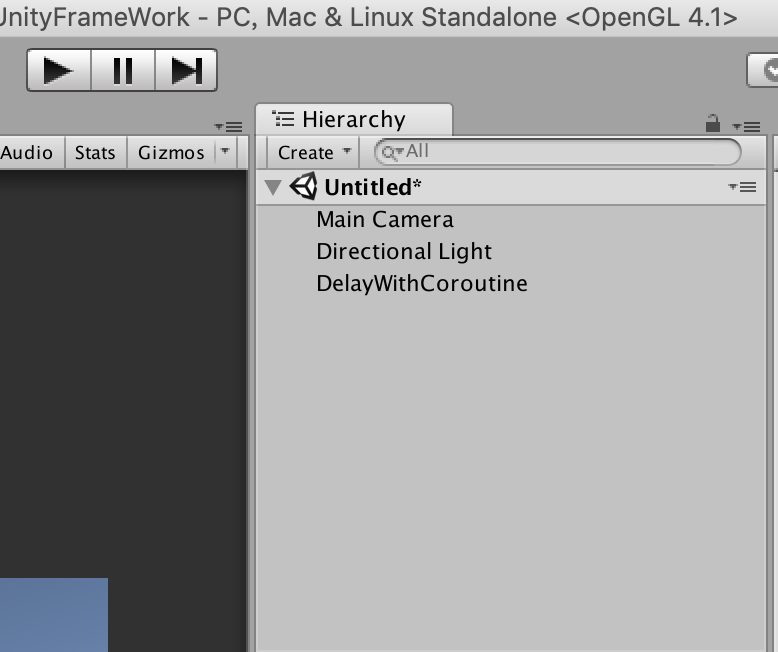Screen dimensions: 778x652
Task: Toggle the Hierarchy panel lock icon
Action: 713,123
